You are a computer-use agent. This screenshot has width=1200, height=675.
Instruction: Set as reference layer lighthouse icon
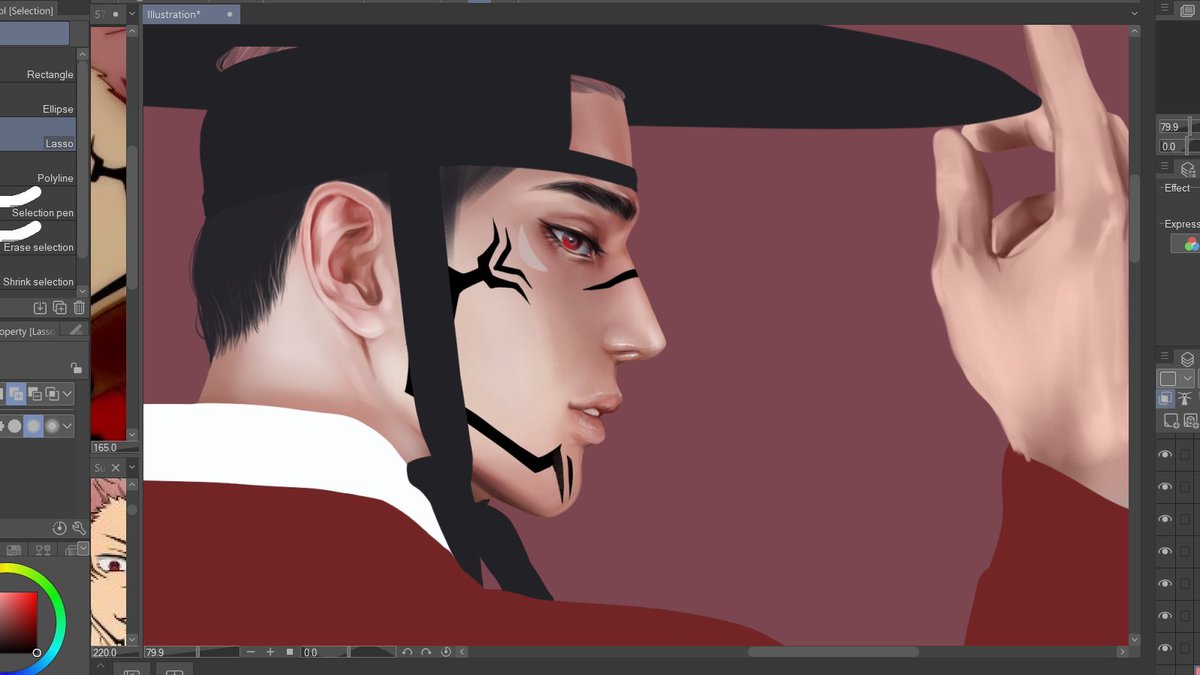click(x=1186, y=399)
